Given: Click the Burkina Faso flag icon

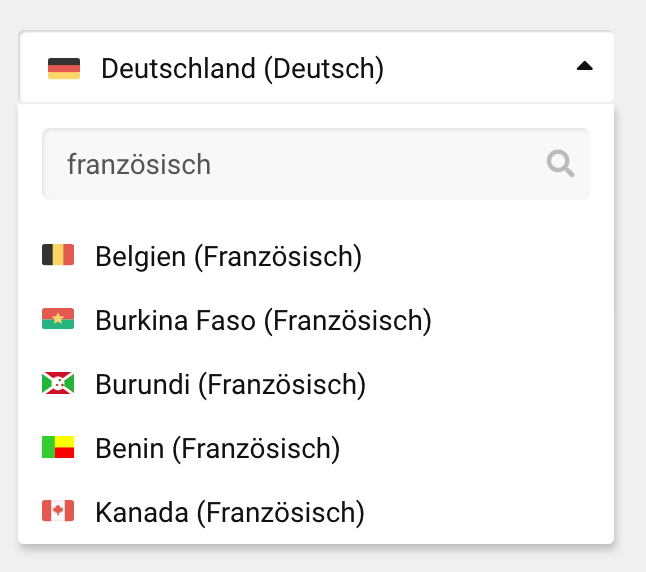Looking at the screenshot, I should pos(58,319).
